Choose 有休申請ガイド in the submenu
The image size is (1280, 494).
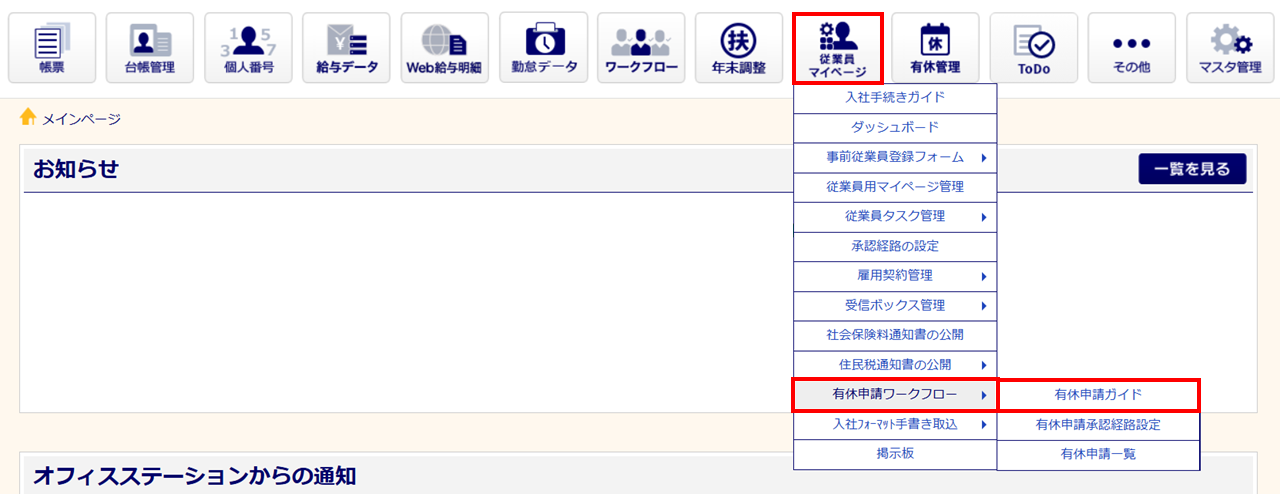point(1098,395)
